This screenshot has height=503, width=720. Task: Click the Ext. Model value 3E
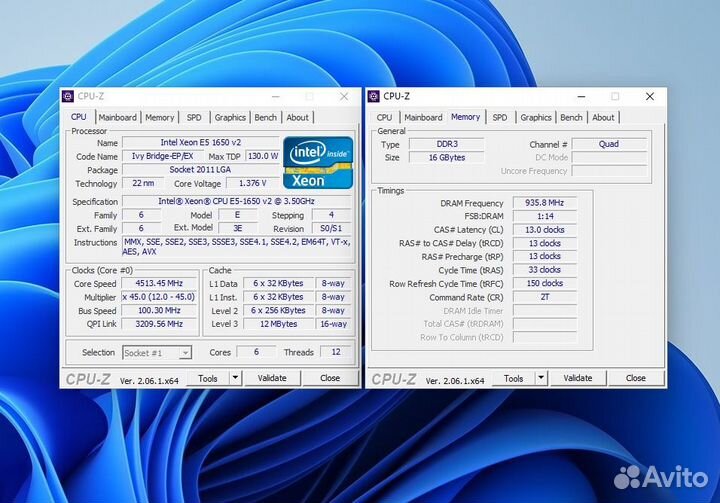pos(237,228)
